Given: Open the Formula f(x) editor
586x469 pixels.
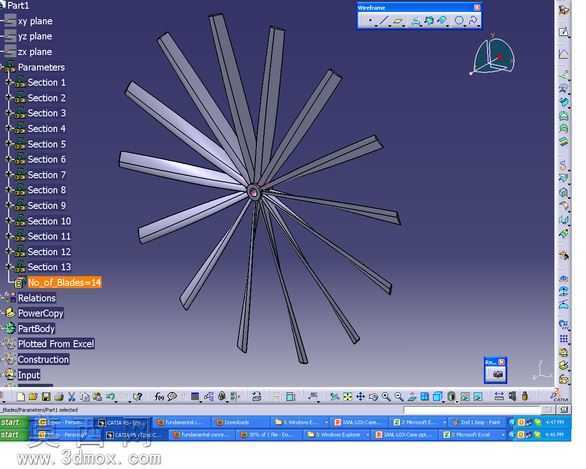Looking at the screenshot, I should point(159,396).
